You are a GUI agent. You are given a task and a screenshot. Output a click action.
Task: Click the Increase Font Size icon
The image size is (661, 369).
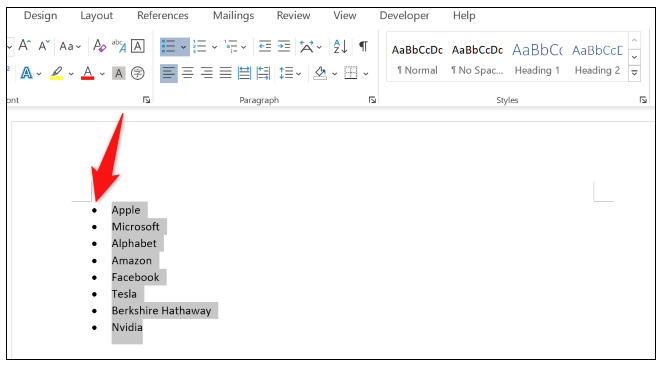pos(24,46)
